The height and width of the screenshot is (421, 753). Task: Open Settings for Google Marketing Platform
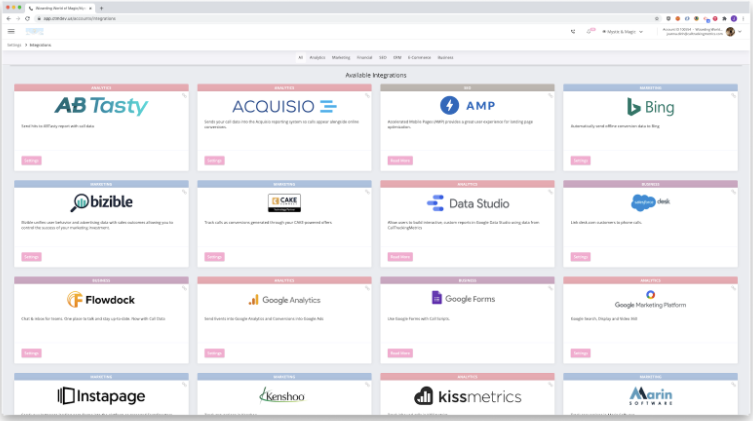tap(580, 353)
